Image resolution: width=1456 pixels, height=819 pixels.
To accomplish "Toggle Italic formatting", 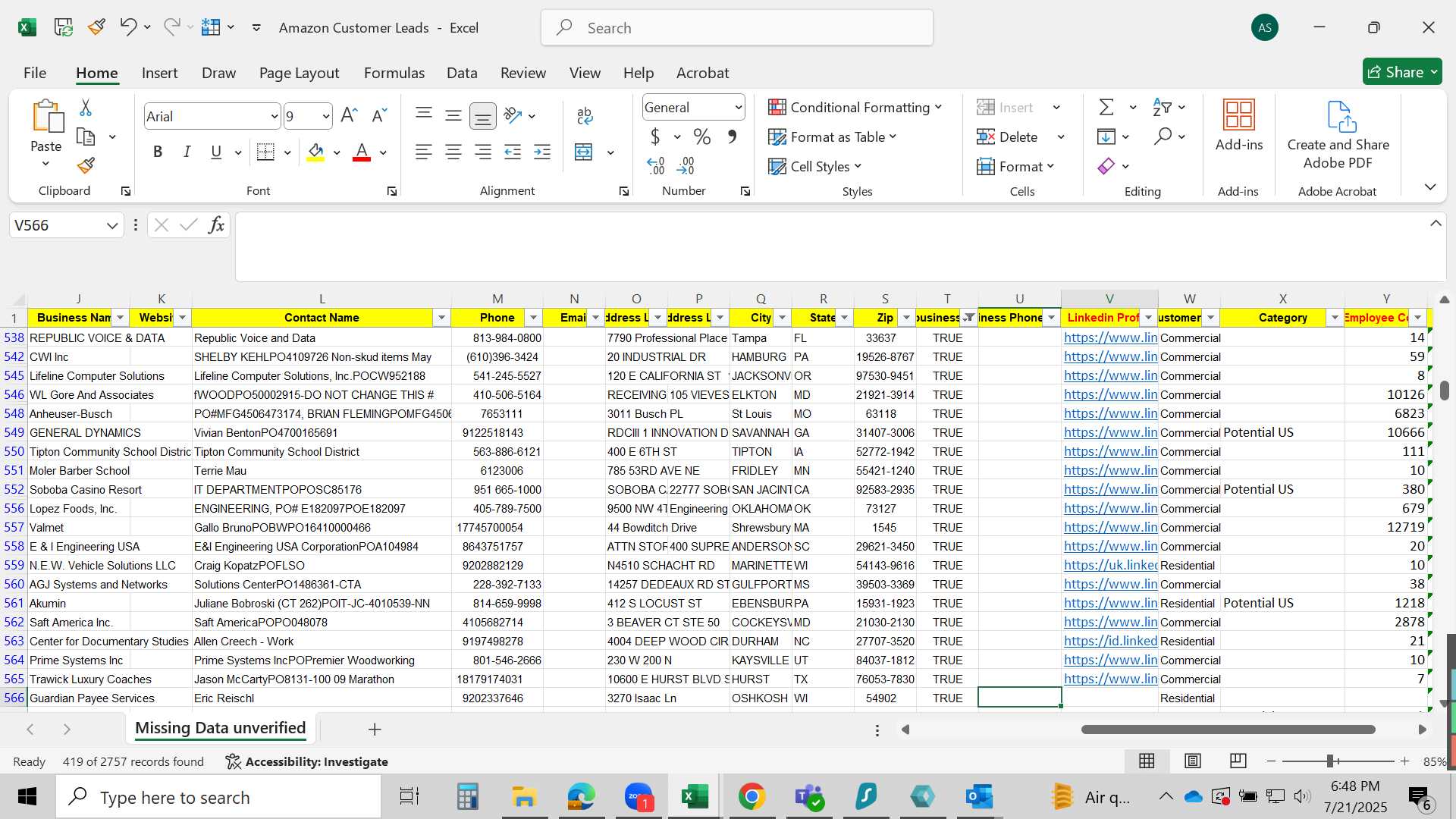I will (x=187, y=152).
